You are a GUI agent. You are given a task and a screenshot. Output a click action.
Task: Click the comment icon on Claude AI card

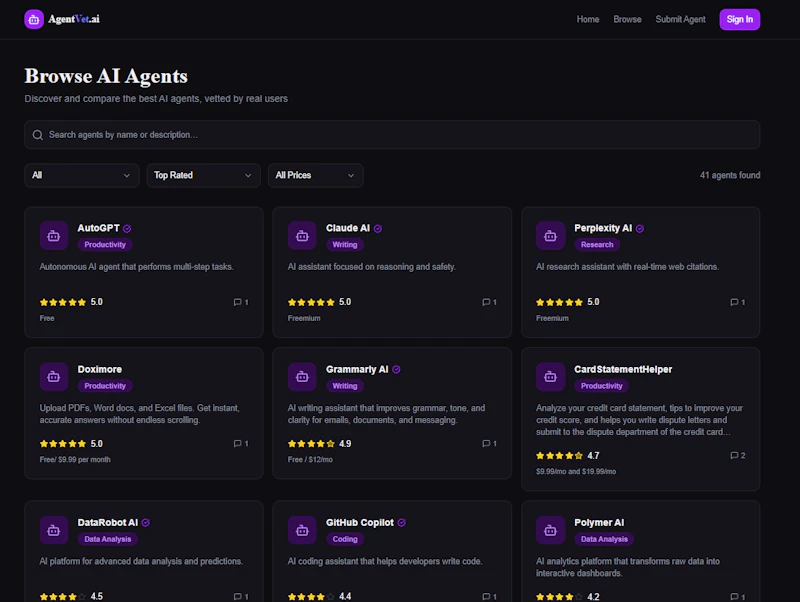(x=486, y=302)
